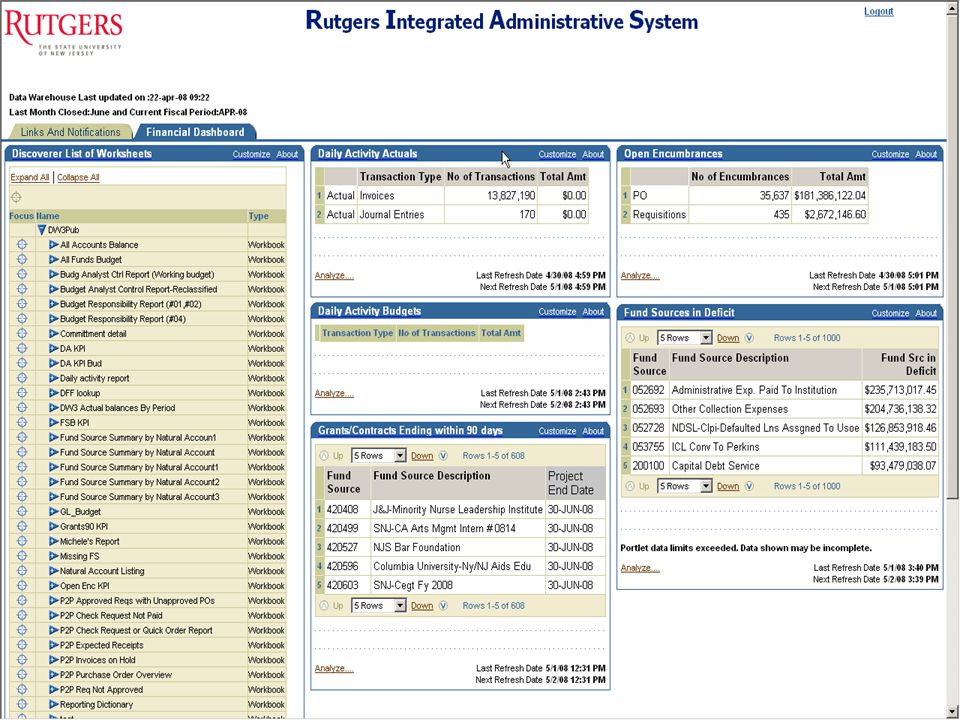The image size is (960, 720).
Task: Expand Budget Responsibility Report (#04) workbook
Action: pyautogui.click(x=54, y=318)
